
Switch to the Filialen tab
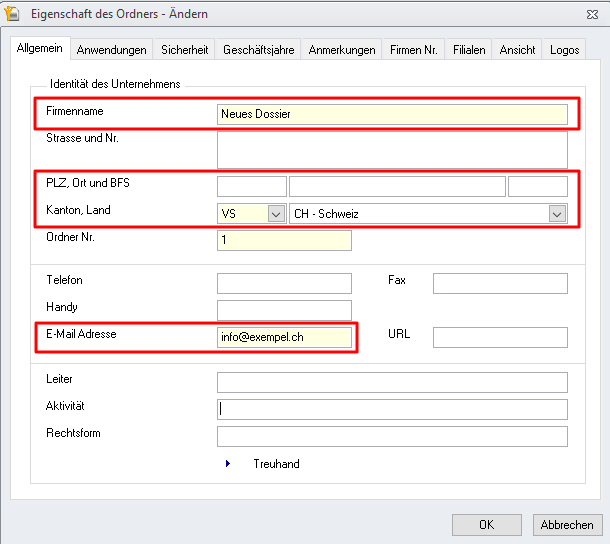pos(469,50)
